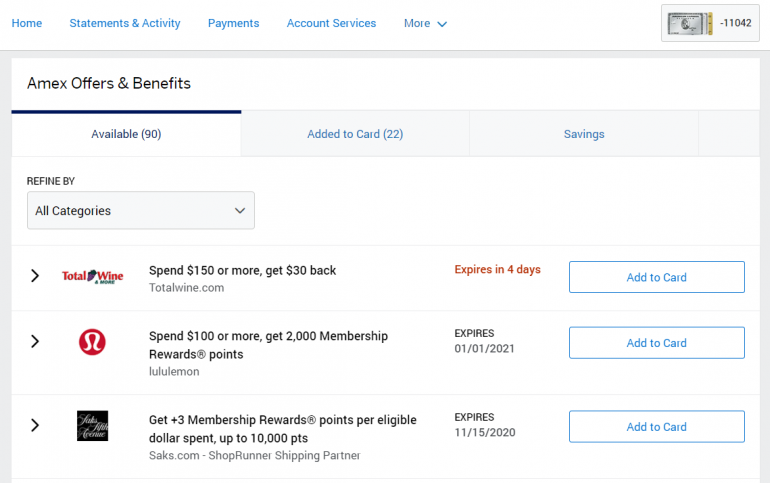Expand the Total Wine offer details

pos(35,276)
